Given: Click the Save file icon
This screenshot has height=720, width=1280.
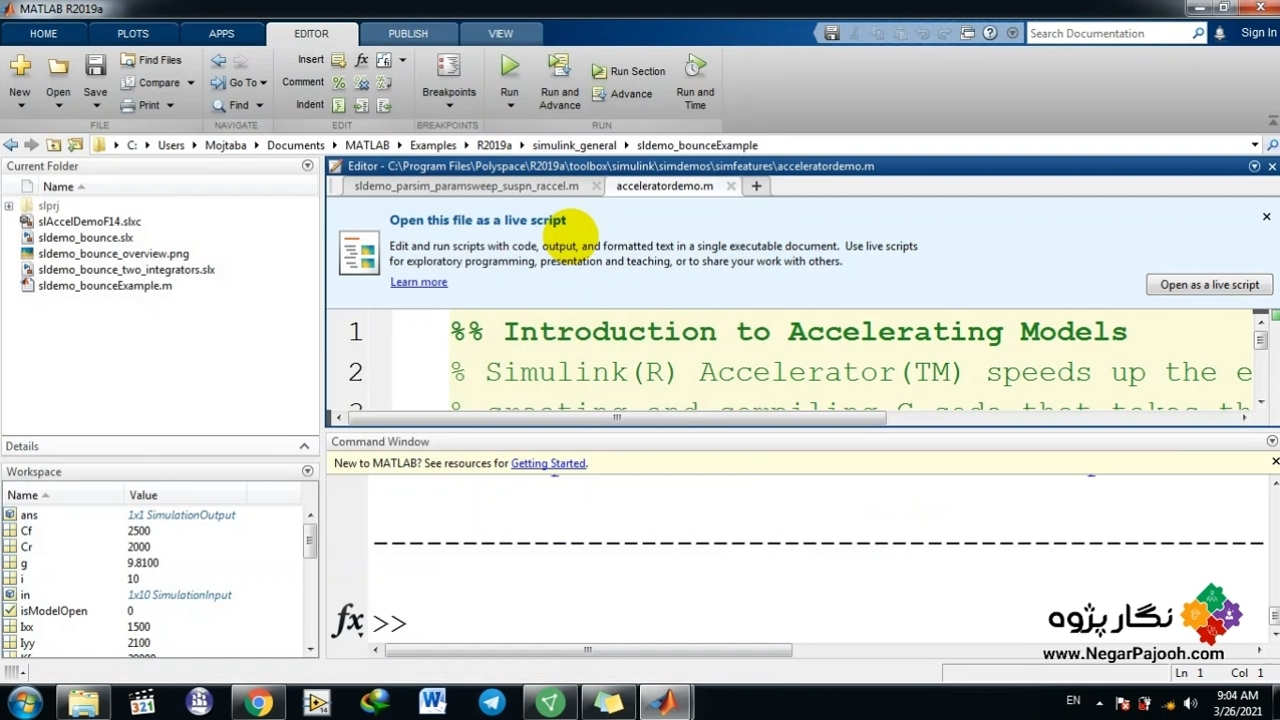Looking at the screenshot, I should 95,67.
